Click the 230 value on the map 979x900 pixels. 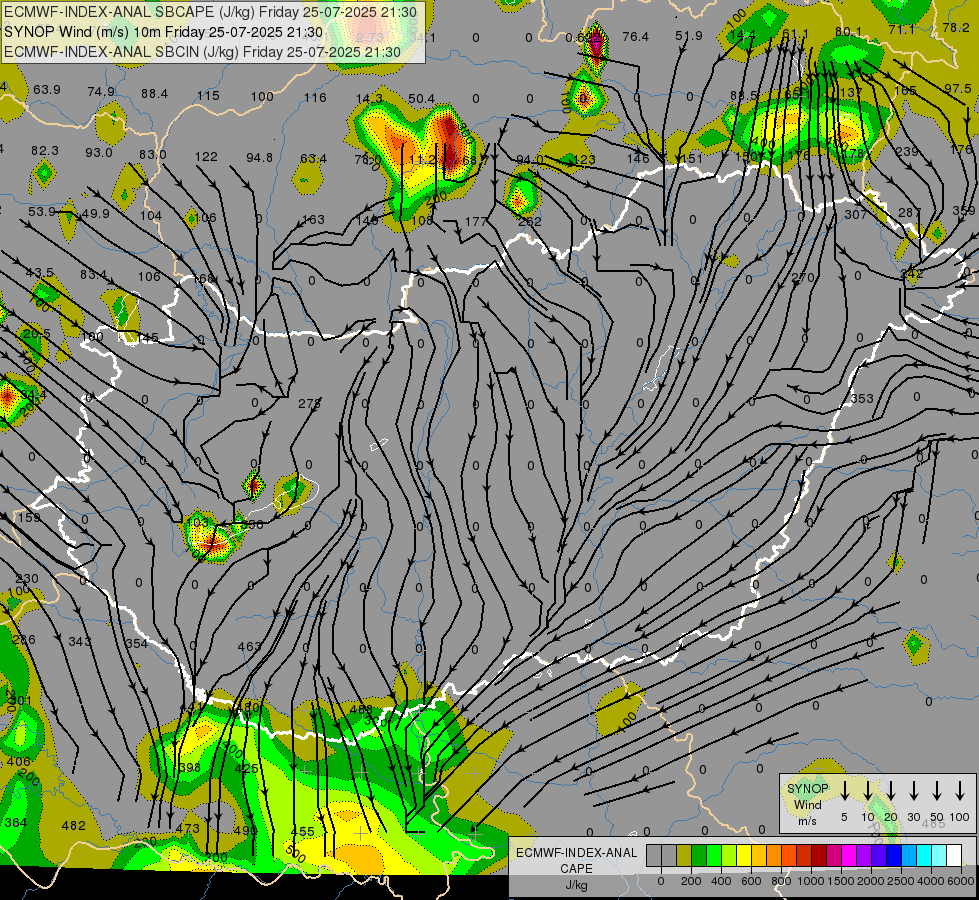tap(26, 579)
